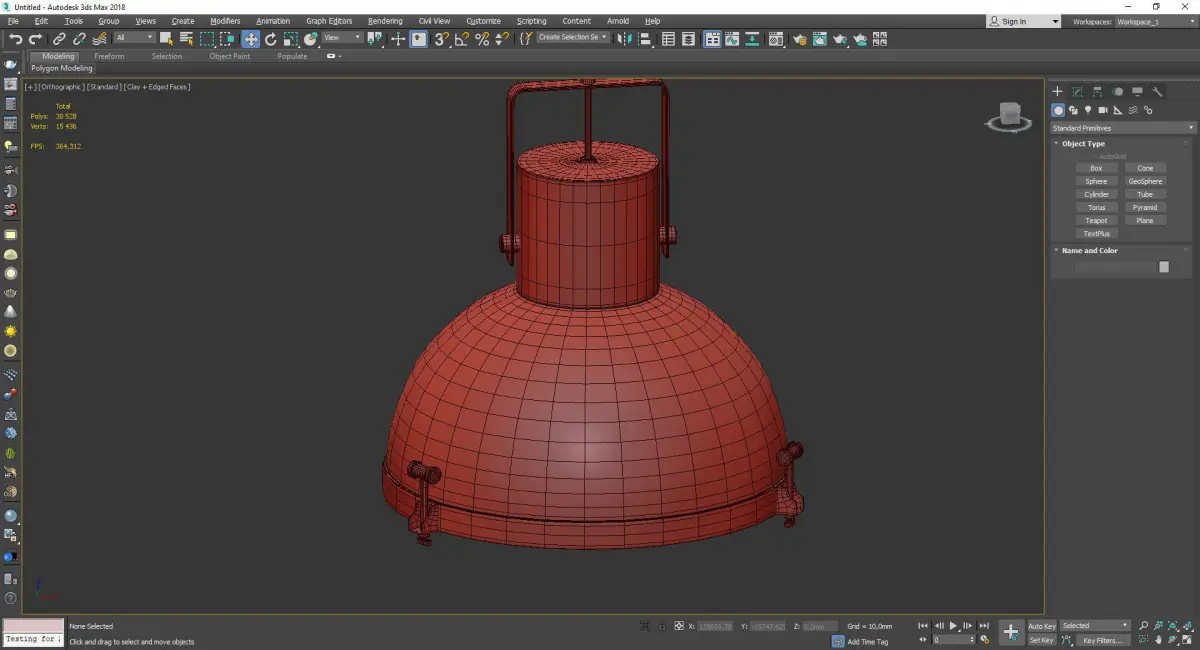The height and width of the screenshot is (650, 1200).
Task: Click the Teapot primitive button
Action: point(1096,220)
